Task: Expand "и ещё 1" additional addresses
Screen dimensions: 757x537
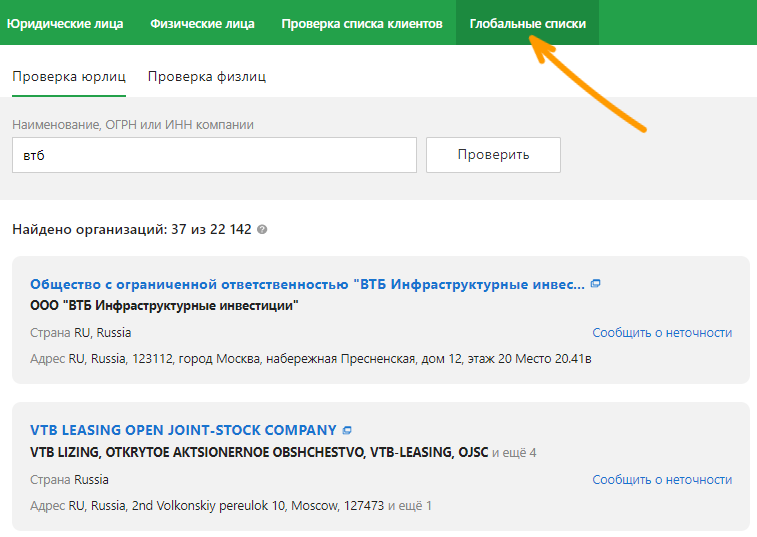Action: 410,506
